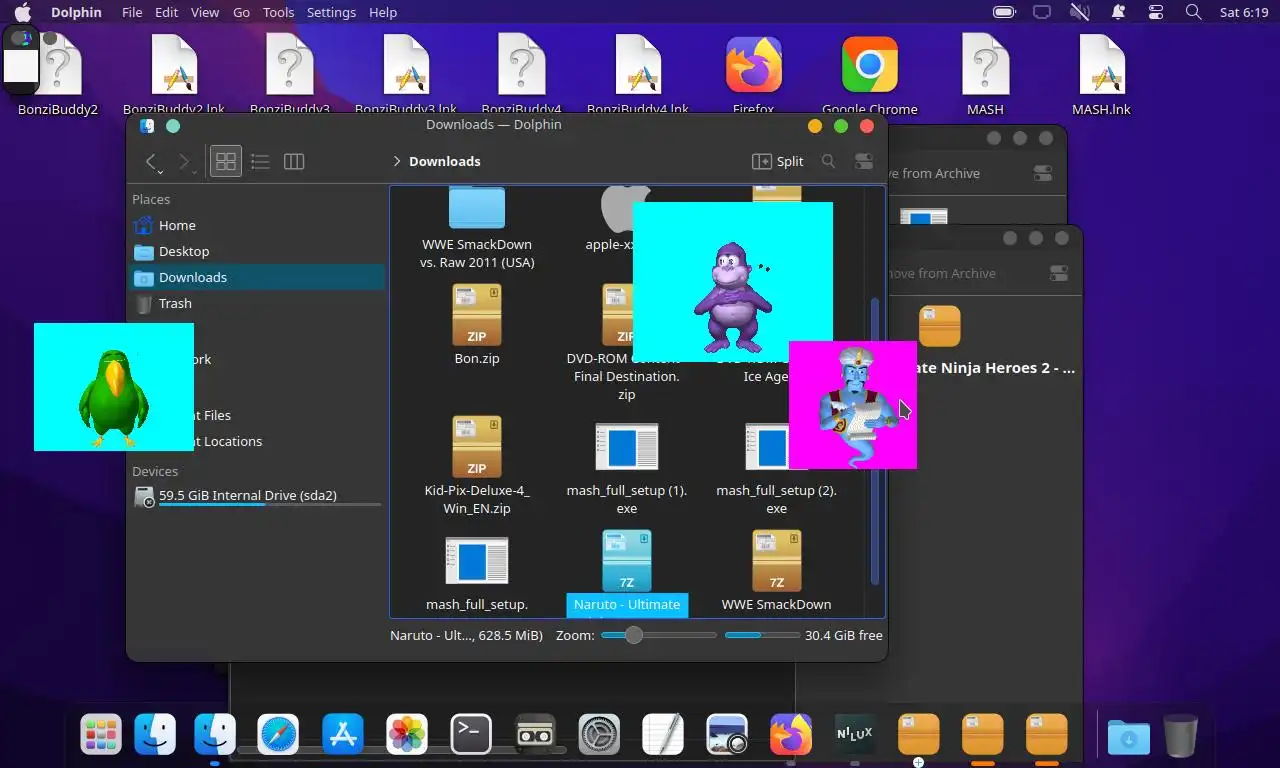Viewport: 1280px width, 768px height.
Task: Open Launchpad from the dock
Action: tap(101, 735)
